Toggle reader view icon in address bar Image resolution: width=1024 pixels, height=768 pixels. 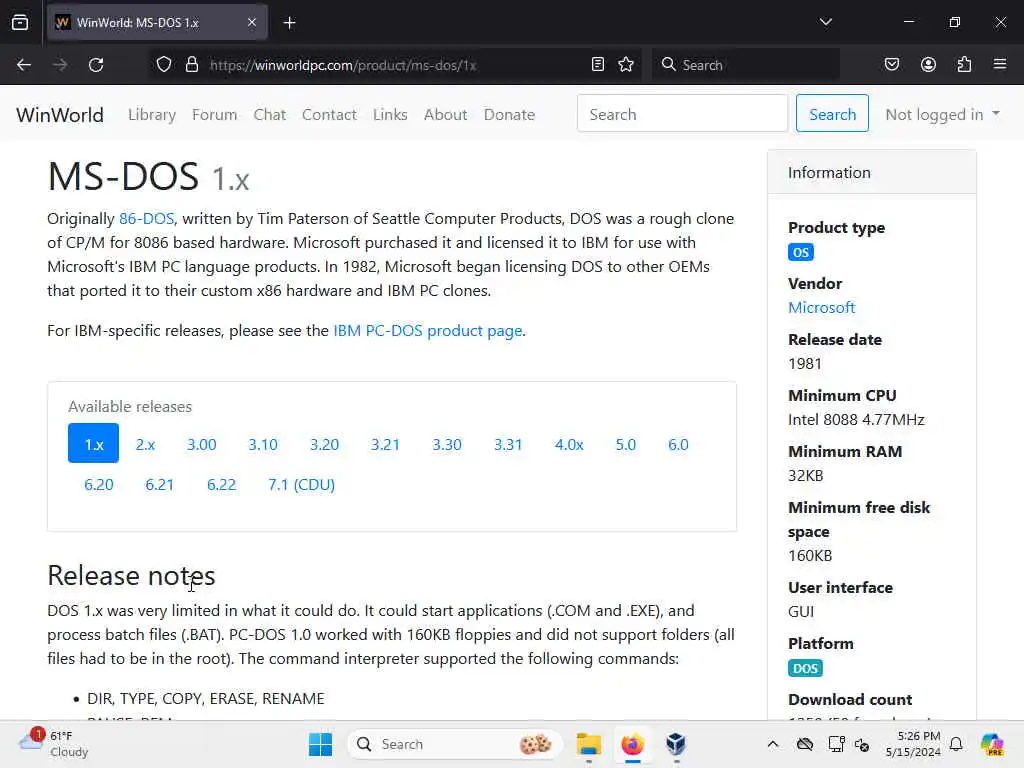coord(598,65)
